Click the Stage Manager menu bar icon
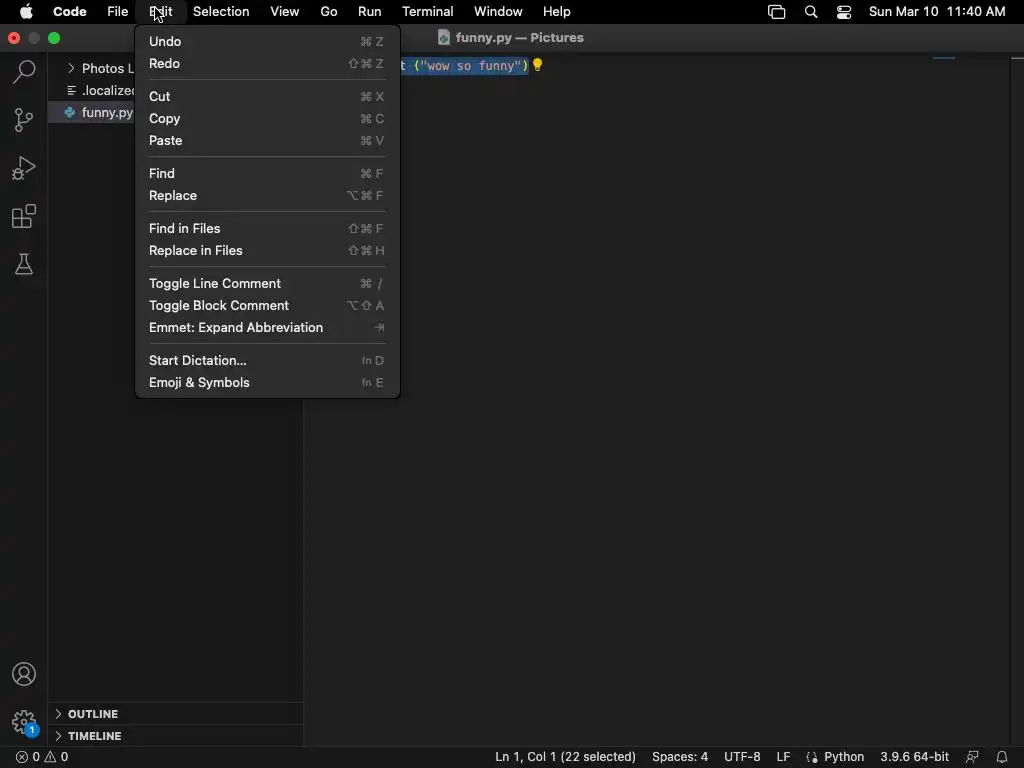Image resolution: width=1024 pixels, height=768 pixels. [776, 12]
